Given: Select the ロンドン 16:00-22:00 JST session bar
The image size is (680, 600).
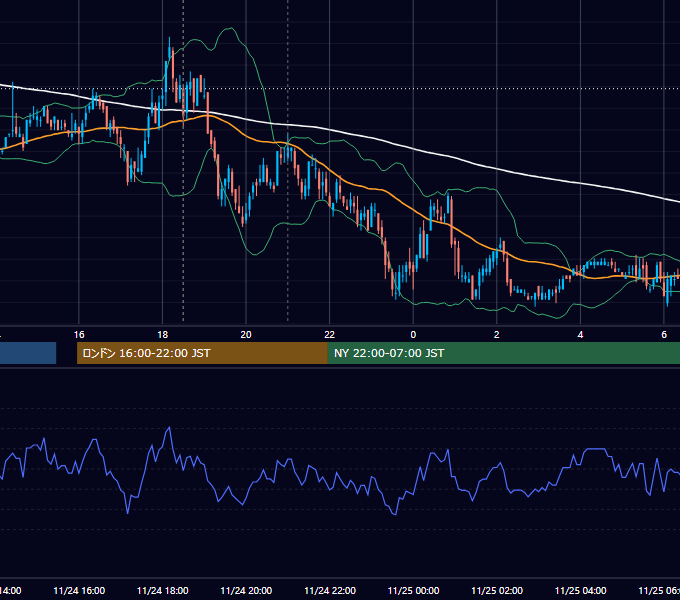Looking at the screenshot, I should coord(202,353).
